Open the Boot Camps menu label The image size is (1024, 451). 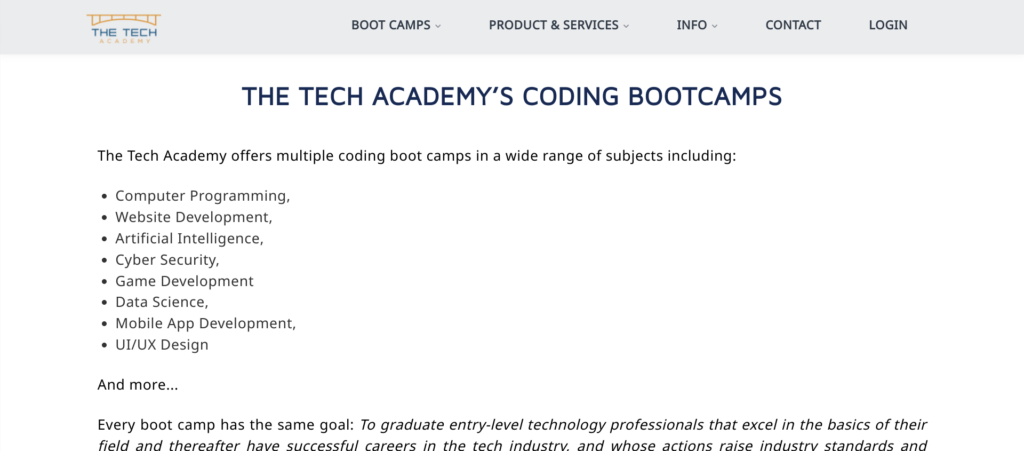point(391,25)
